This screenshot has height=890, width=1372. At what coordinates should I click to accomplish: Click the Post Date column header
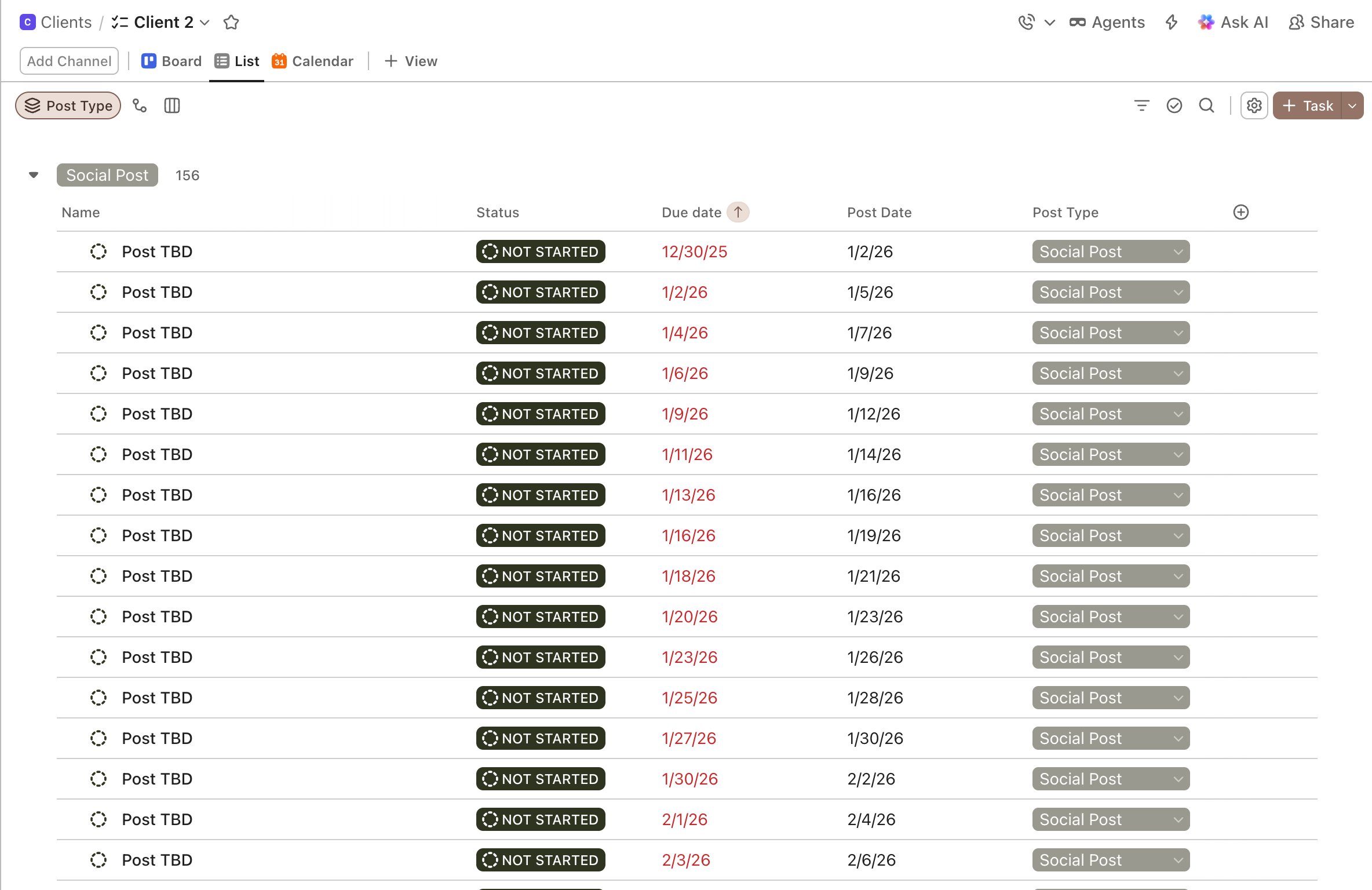pyautogui.click(x=880, y=213)
